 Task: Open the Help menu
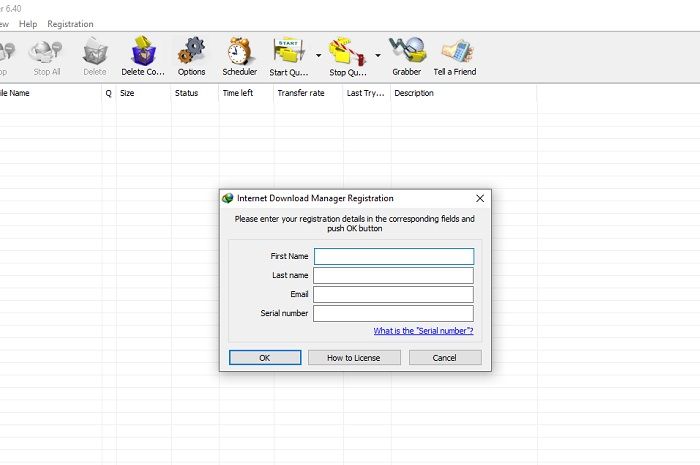coord(28,24)
